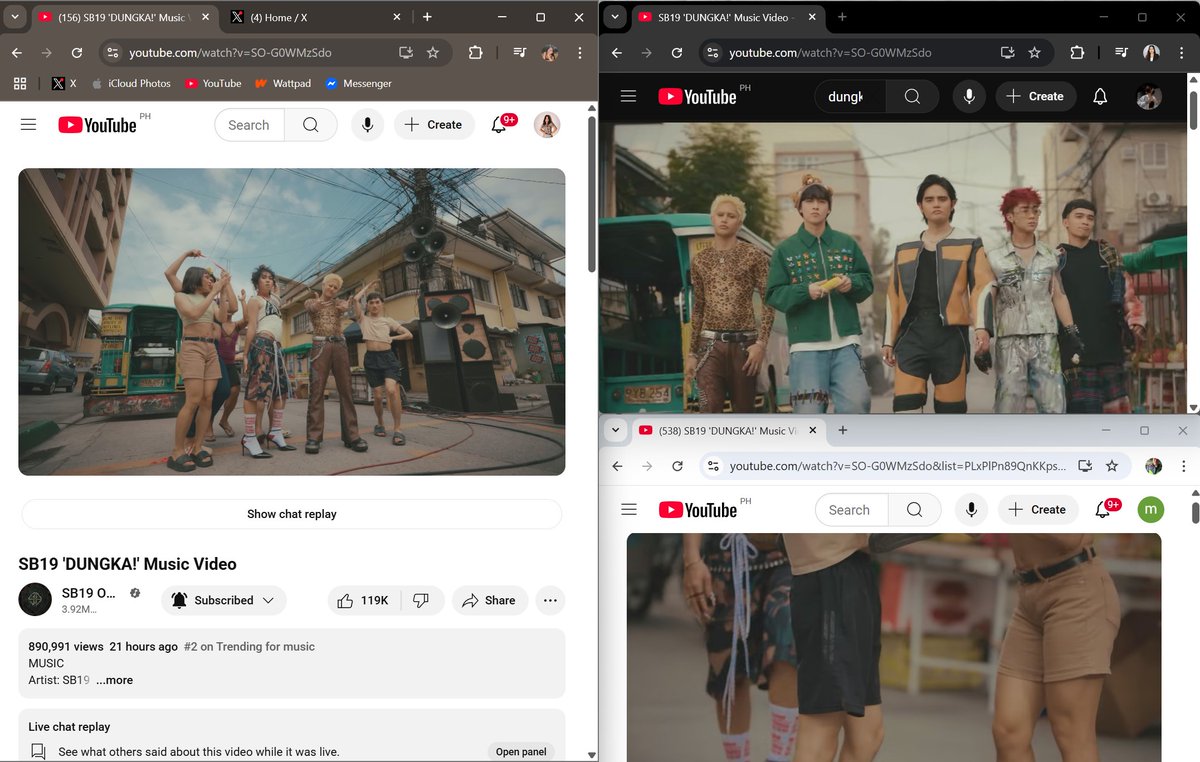Expand video description with ...more
The width and height of the screenshot is (1200, 762).
click(x=114, y=680)
